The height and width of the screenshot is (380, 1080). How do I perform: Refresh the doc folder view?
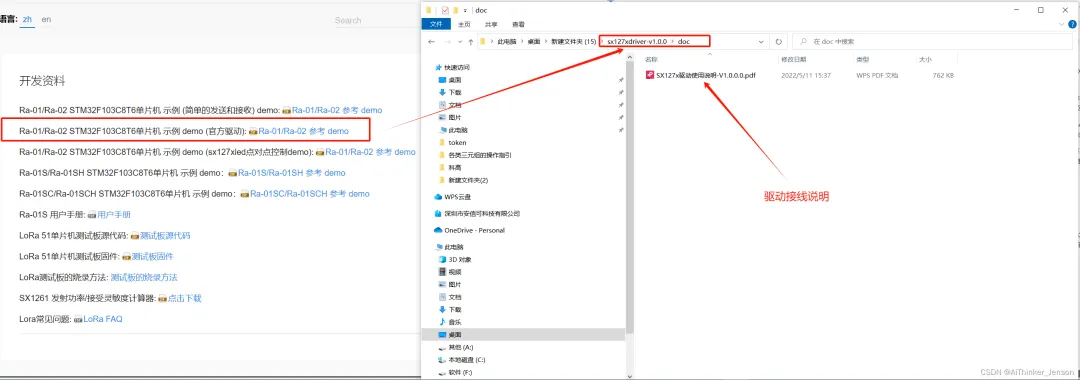click(778, 41)
